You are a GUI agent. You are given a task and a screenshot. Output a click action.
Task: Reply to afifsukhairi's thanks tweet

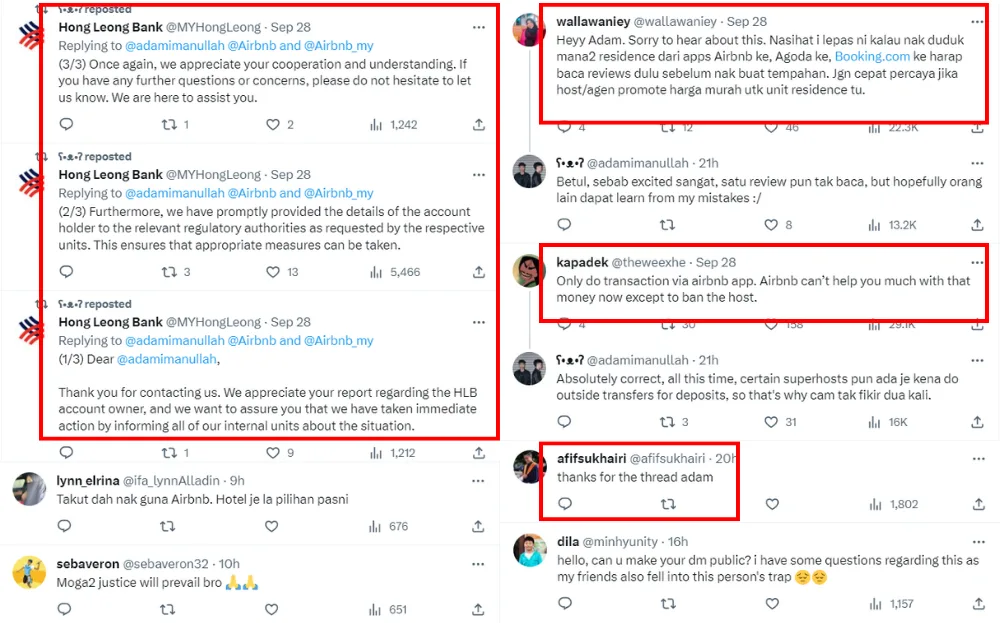tap(565, 504)
